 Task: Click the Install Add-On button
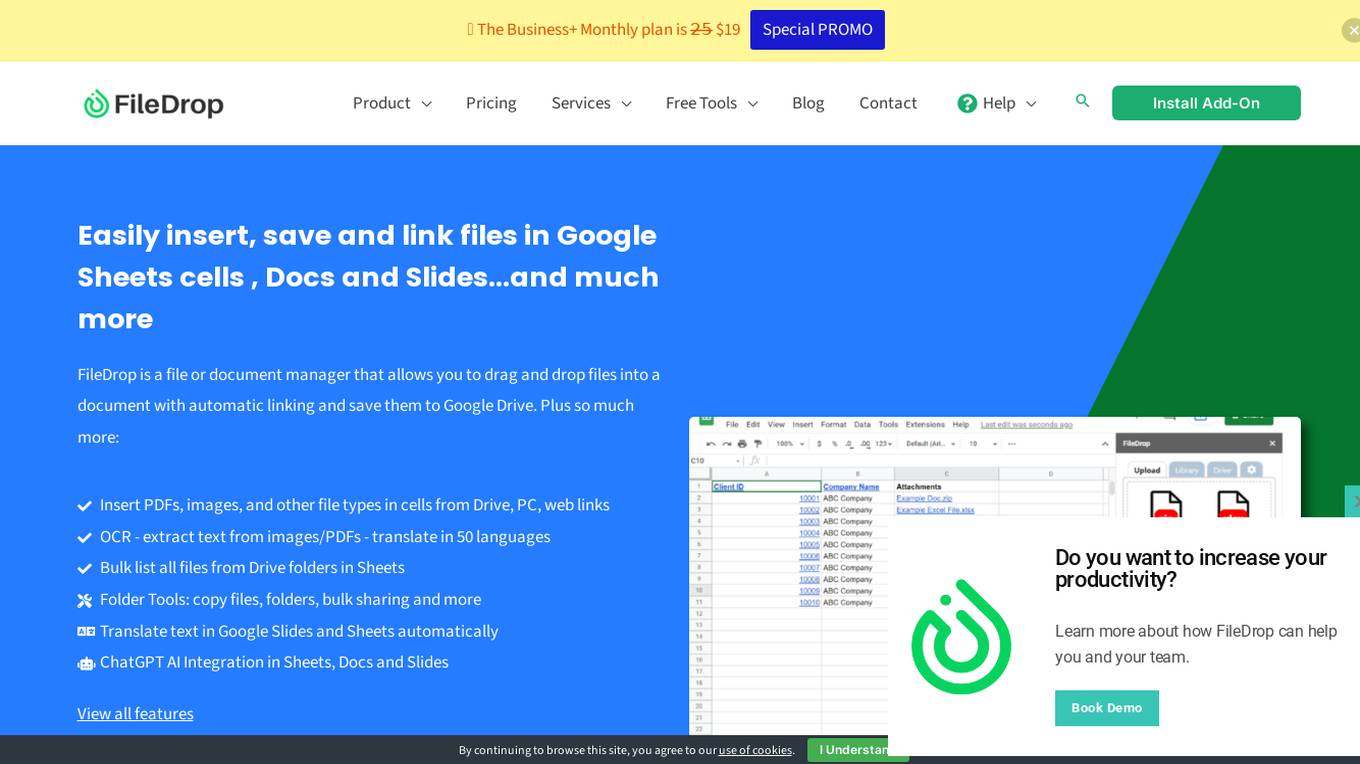pos(1206,103)
